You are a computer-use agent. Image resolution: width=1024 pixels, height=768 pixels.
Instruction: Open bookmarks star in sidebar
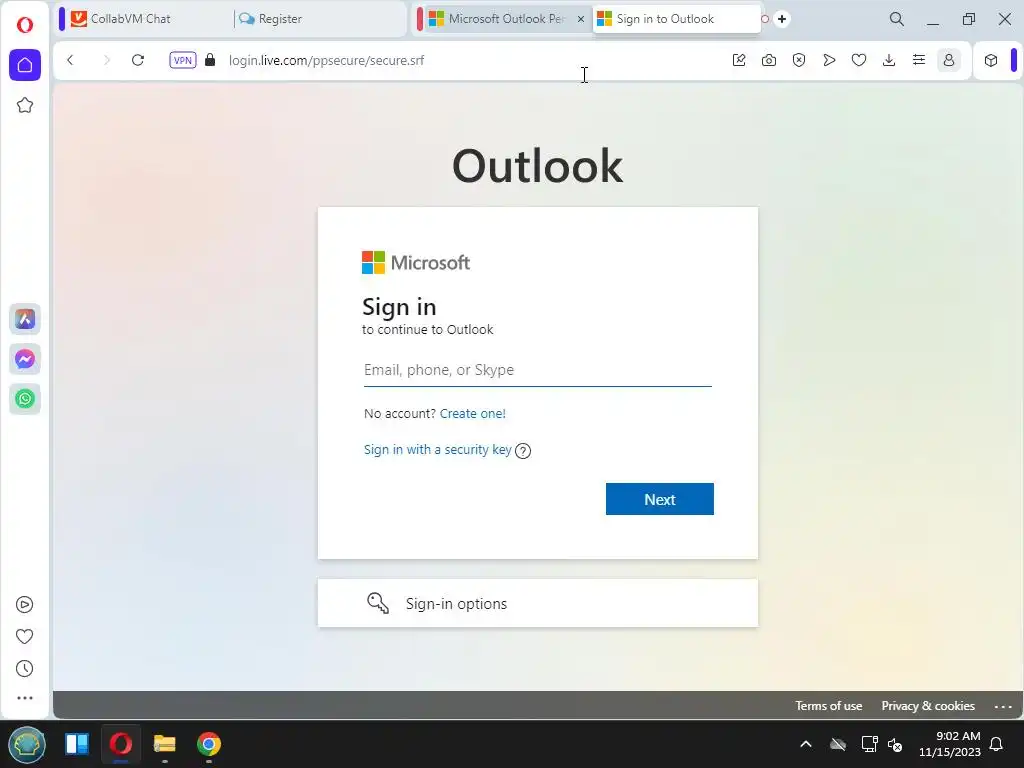click(25, 105)
